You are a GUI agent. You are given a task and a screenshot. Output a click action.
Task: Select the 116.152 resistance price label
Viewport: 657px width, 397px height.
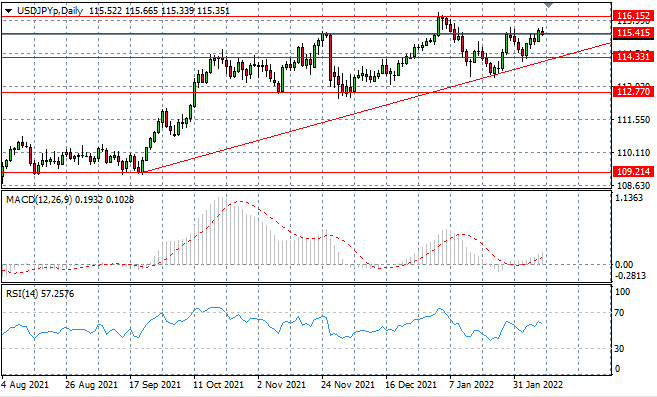click(633, 16)
